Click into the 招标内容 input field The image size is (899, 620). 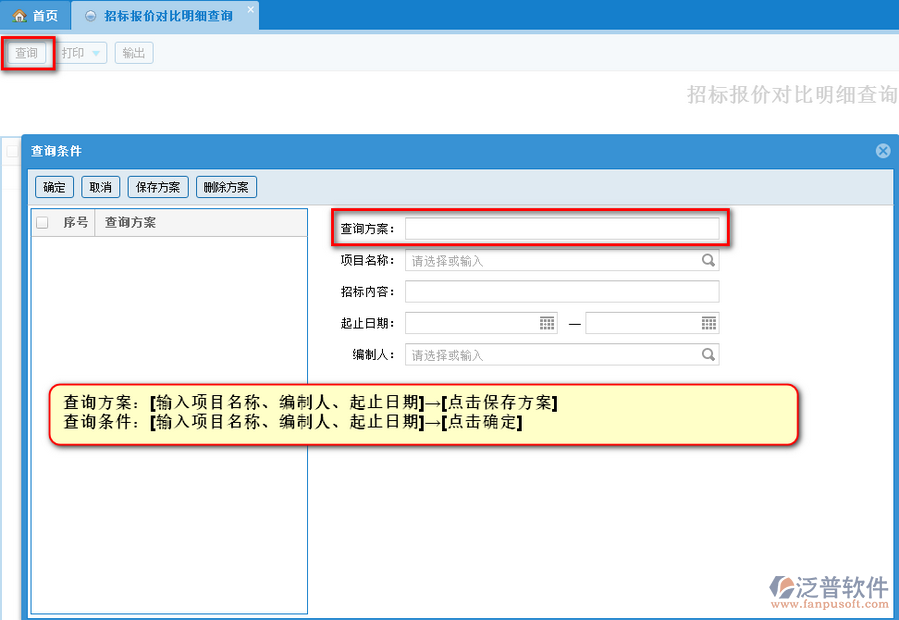561,292
